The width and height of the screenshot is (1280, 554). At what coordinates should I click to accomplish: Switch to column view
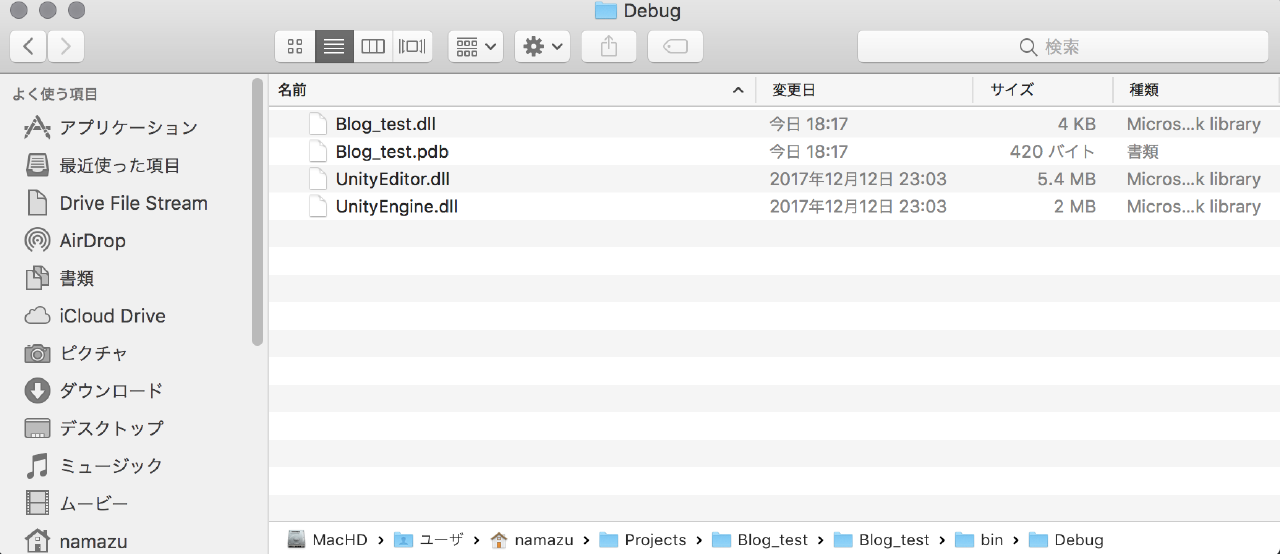[x=373, y=46]
